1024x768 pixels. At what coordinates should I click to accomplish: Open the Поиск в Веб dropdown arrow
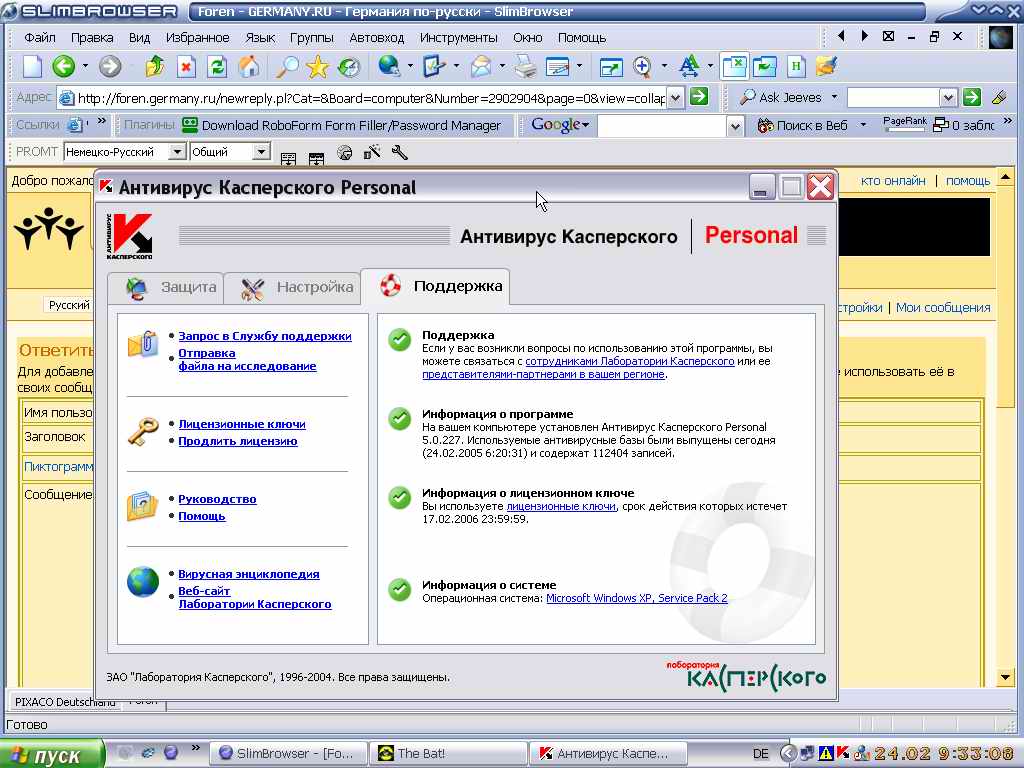pos(863,125)
